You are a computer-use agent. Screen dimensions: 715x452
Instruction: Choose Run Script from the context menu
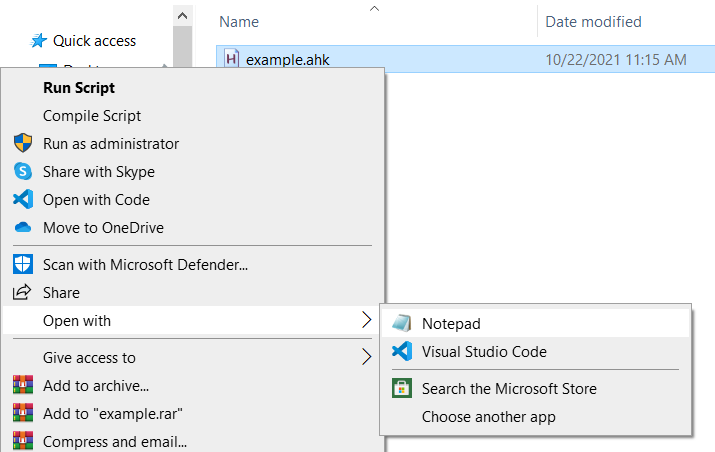tap(79, 88)
